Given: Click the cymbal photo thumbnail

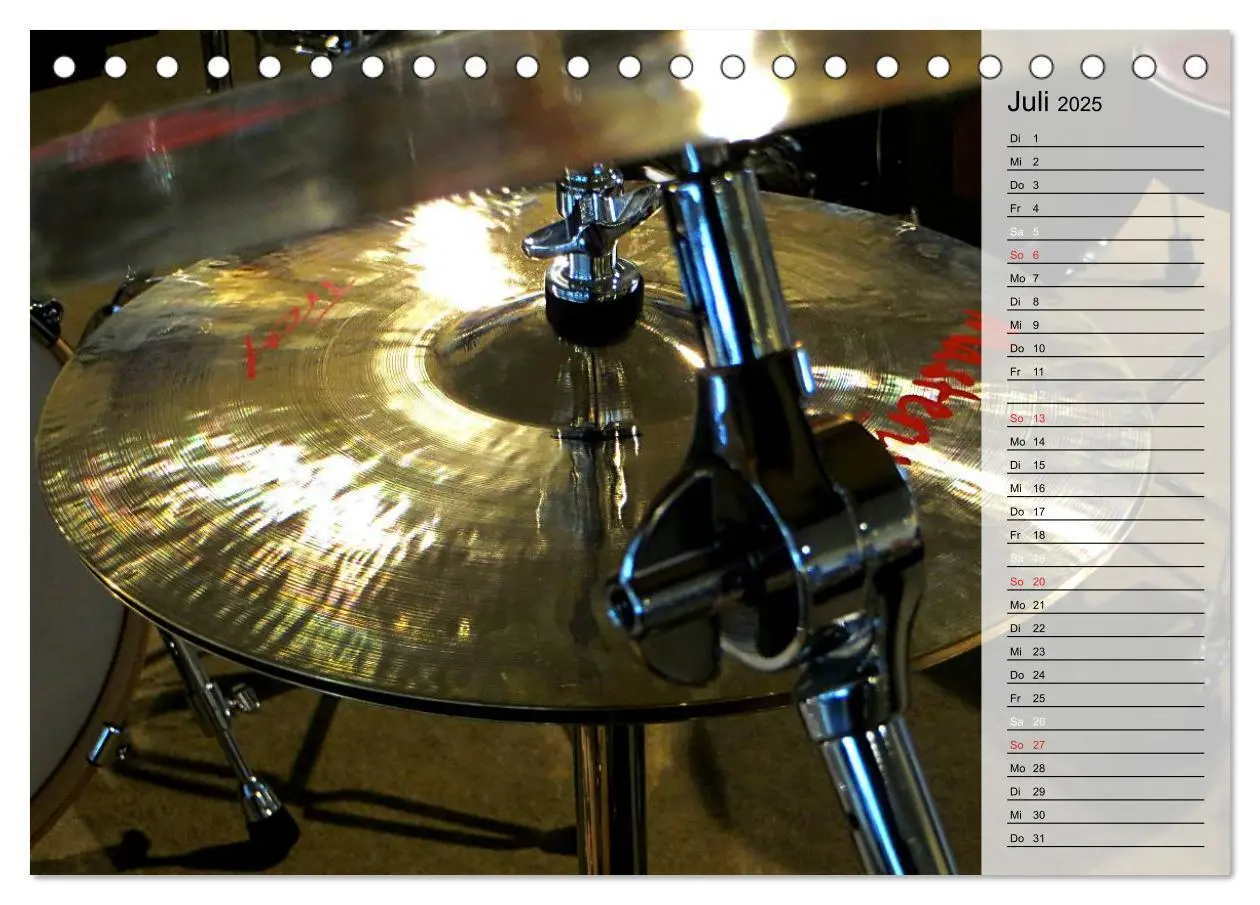Looking at the screenshot, I should click(506, 452).
